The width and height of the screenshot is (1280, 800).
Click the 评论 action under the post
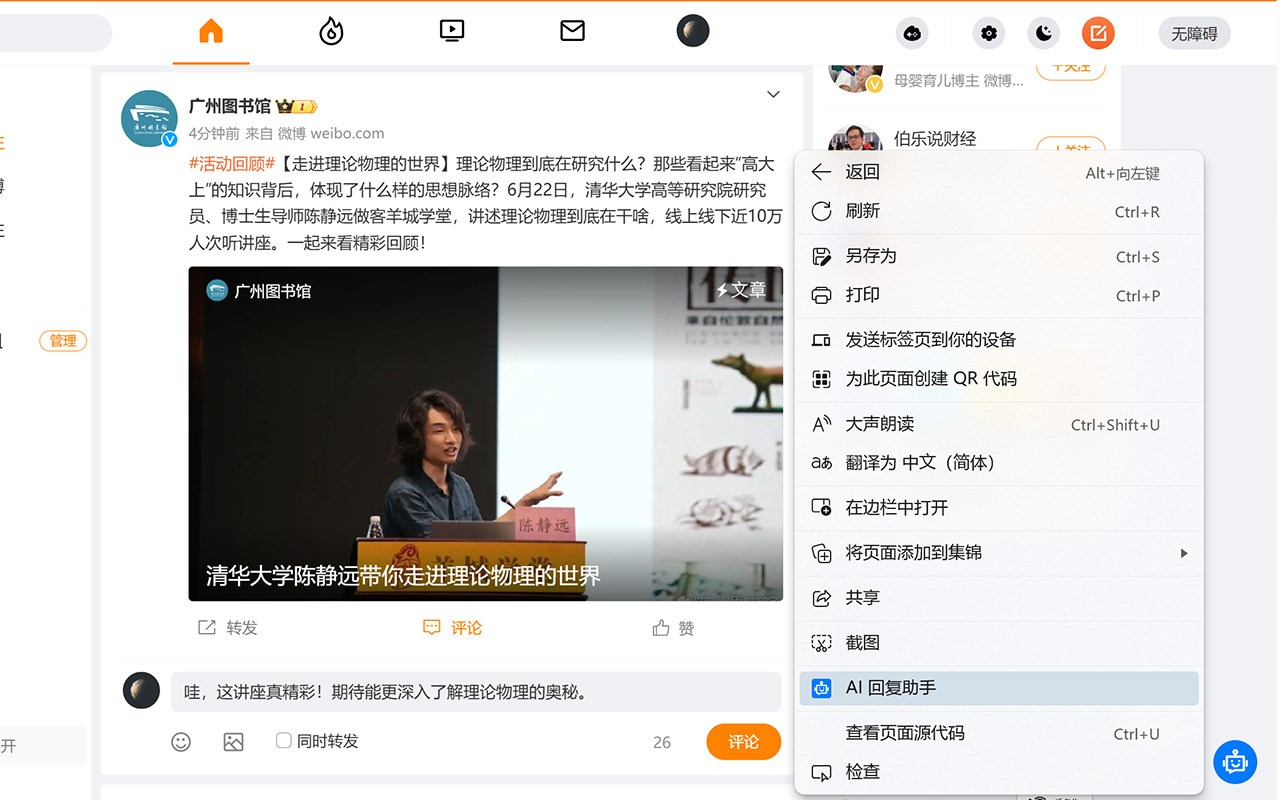453,628
